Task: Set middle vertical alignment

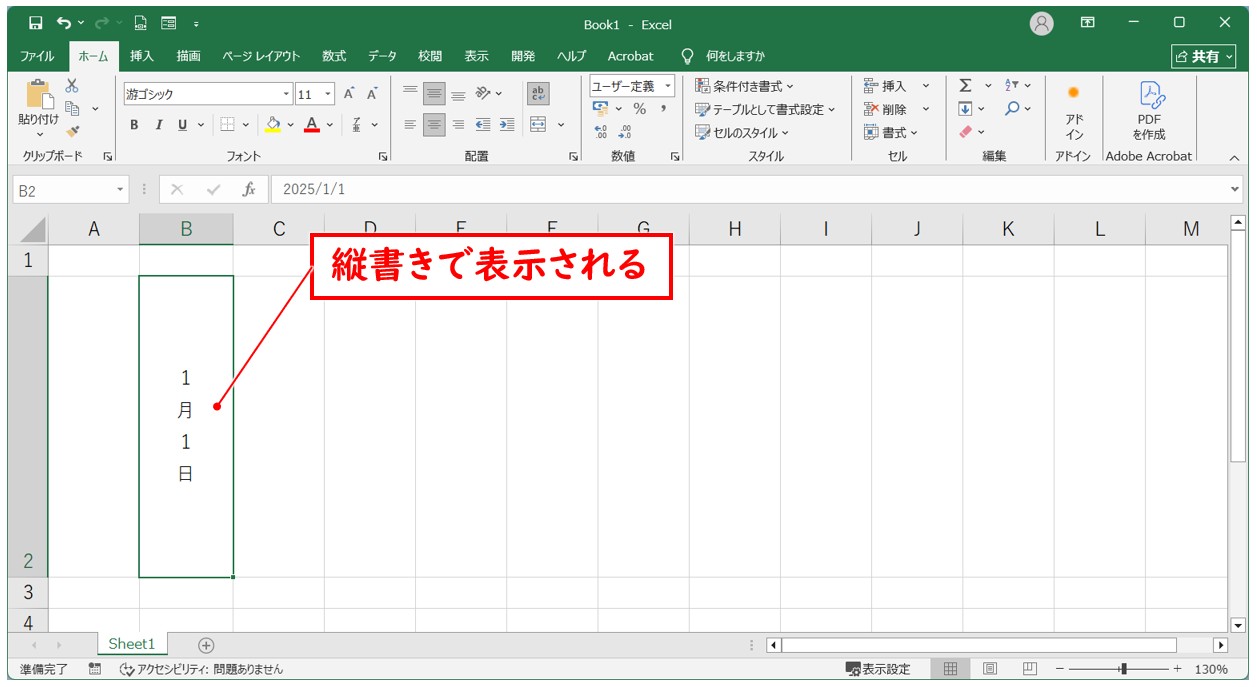Action: point(434,94)
